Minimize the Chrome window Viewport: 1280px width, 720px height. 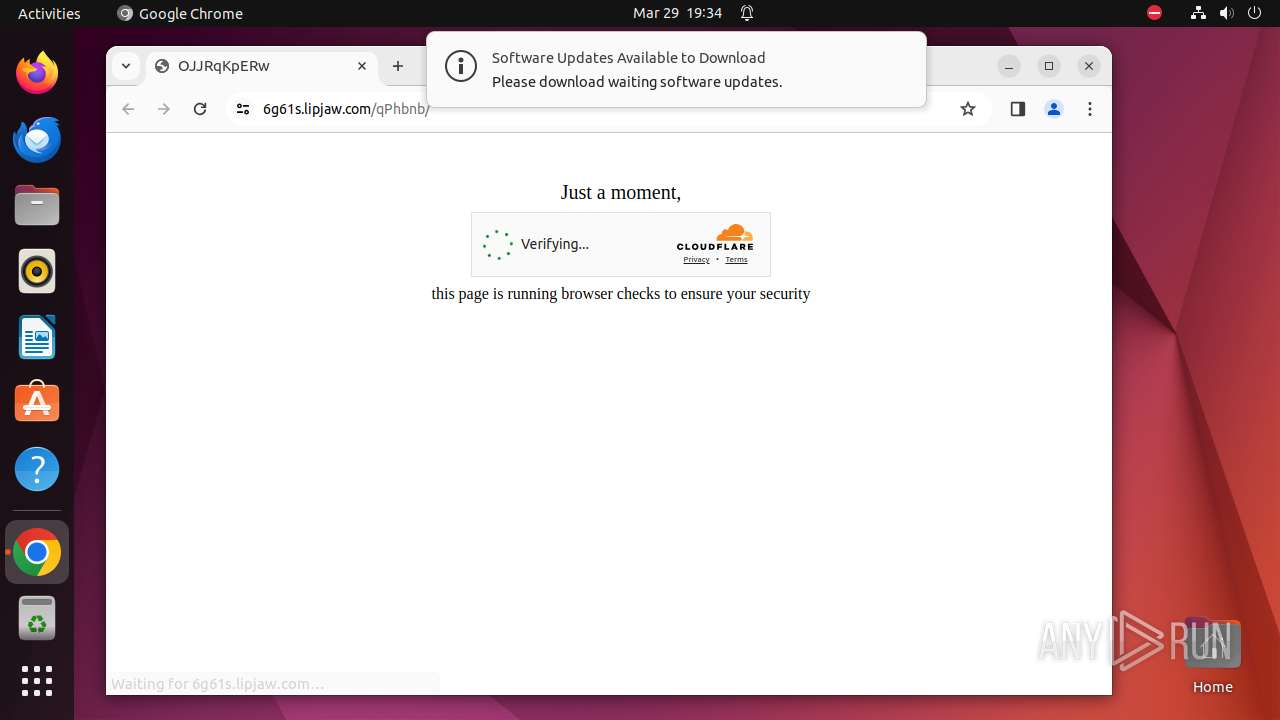pos(1009,66)
